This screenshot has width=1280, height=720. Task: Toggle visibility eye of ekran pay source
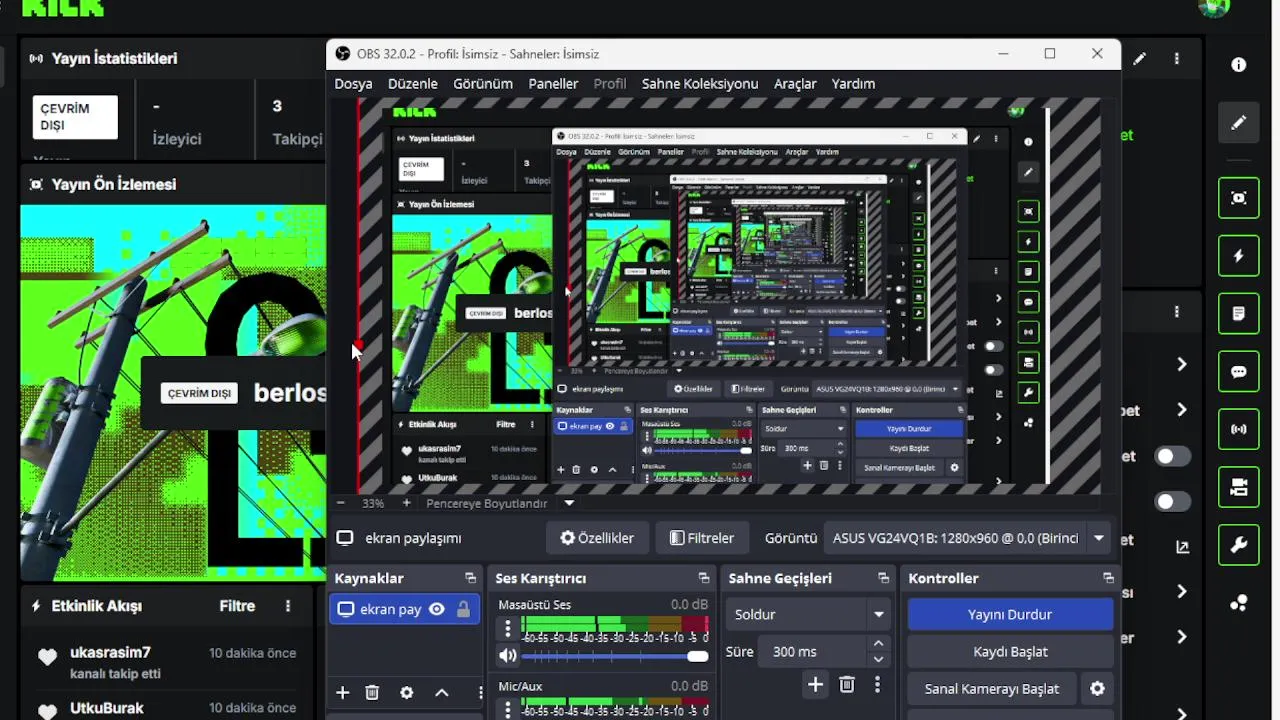[437, 609]
